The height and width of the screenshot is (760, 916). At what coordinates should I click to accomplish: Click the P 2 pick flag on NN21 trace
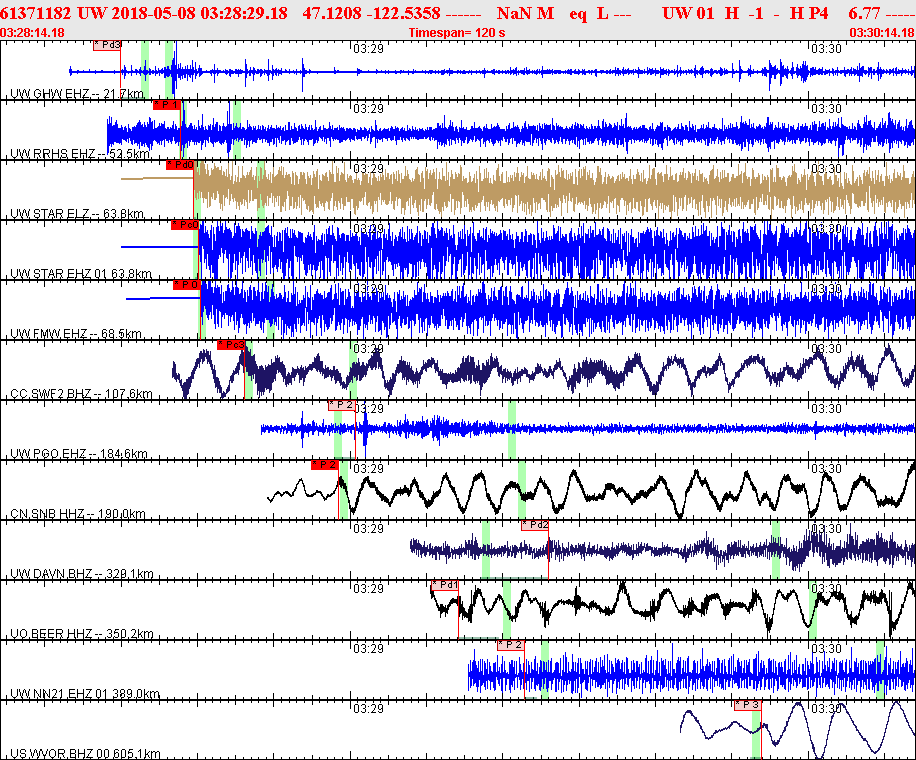[511, 645]
